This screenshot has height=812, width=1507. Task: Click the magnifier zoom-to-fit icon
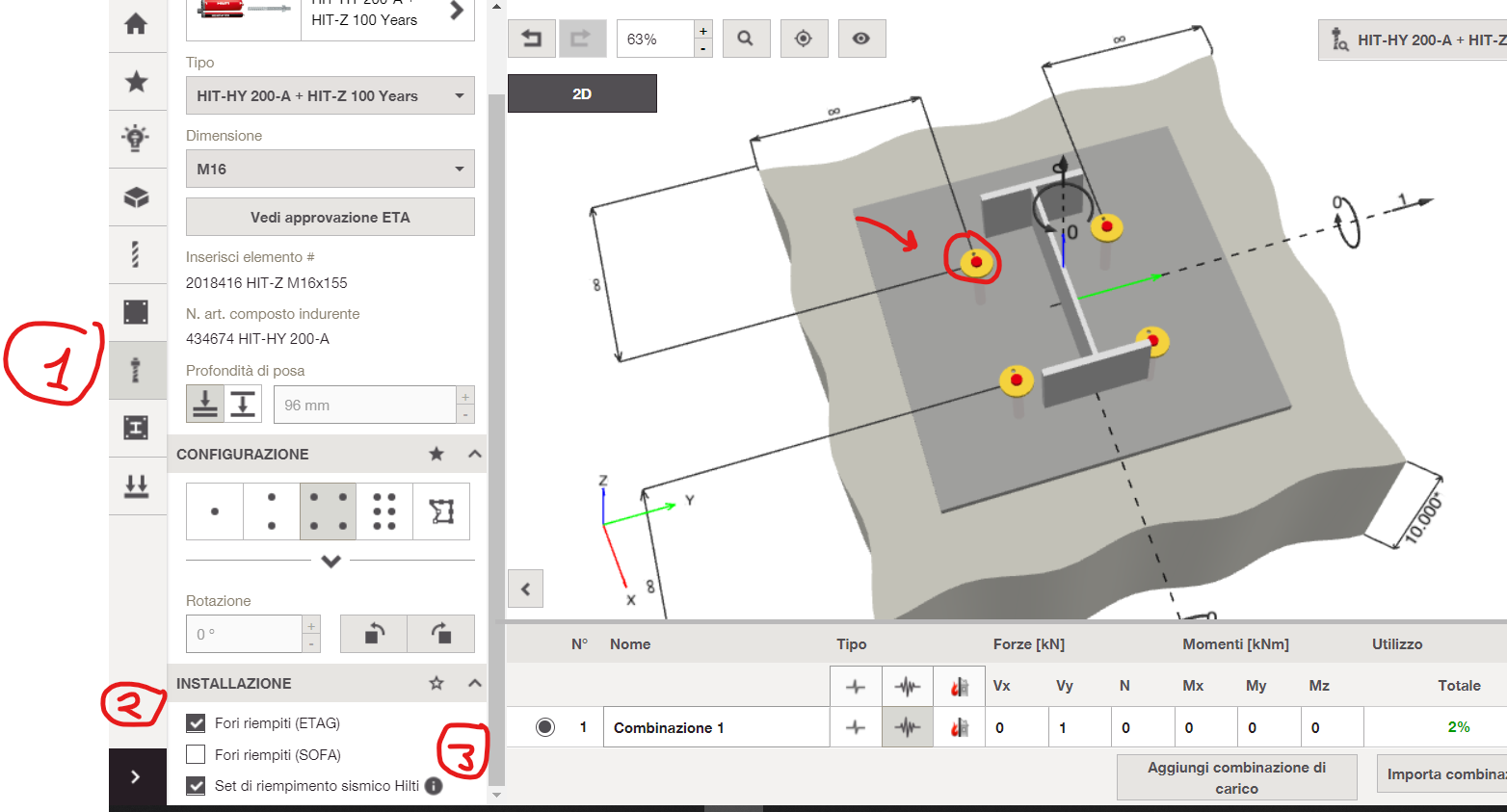coord(746,39)
